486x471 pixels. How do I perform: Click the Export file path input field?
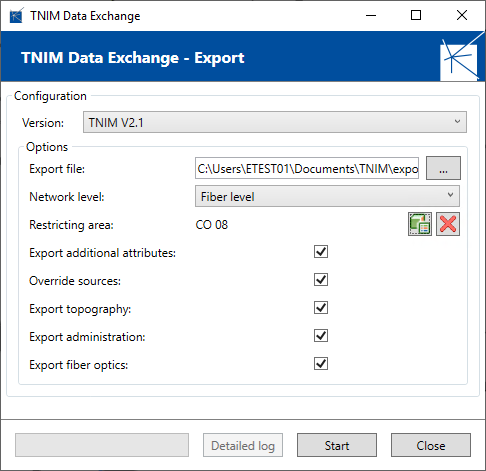coord(307,168)
